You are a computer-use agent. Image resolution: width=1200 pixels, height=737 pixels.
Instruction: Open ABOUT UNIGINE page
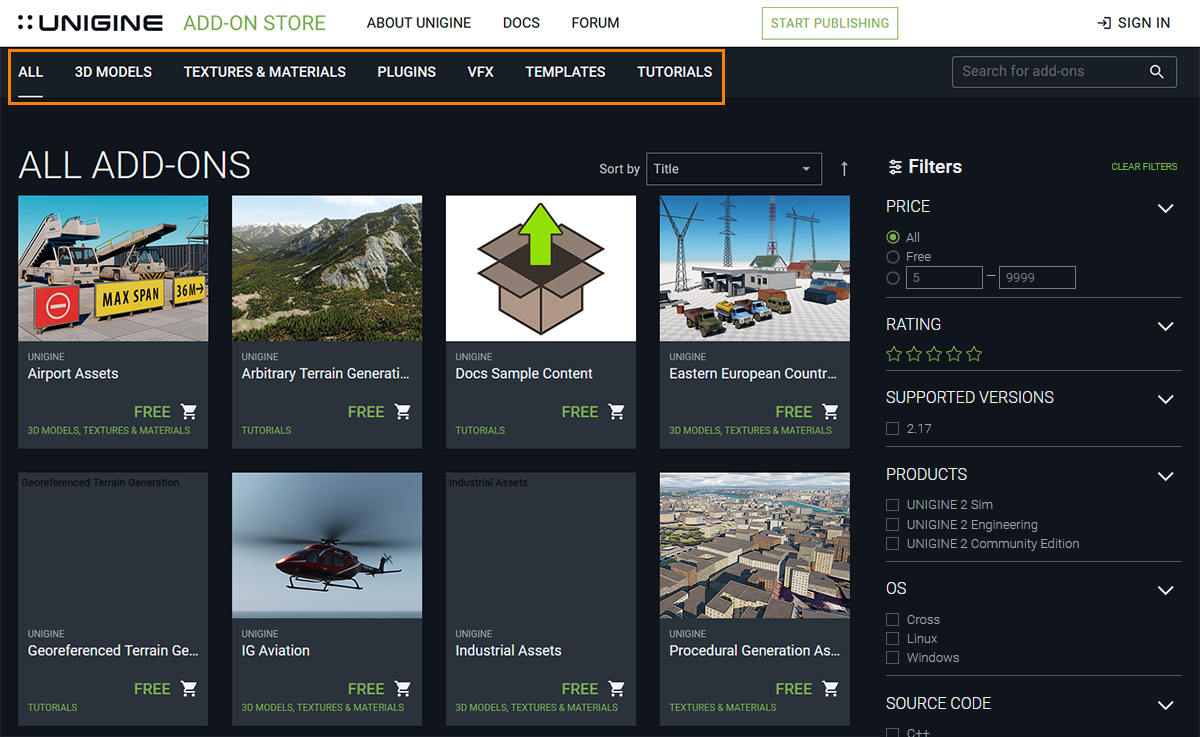pos(419,23)
